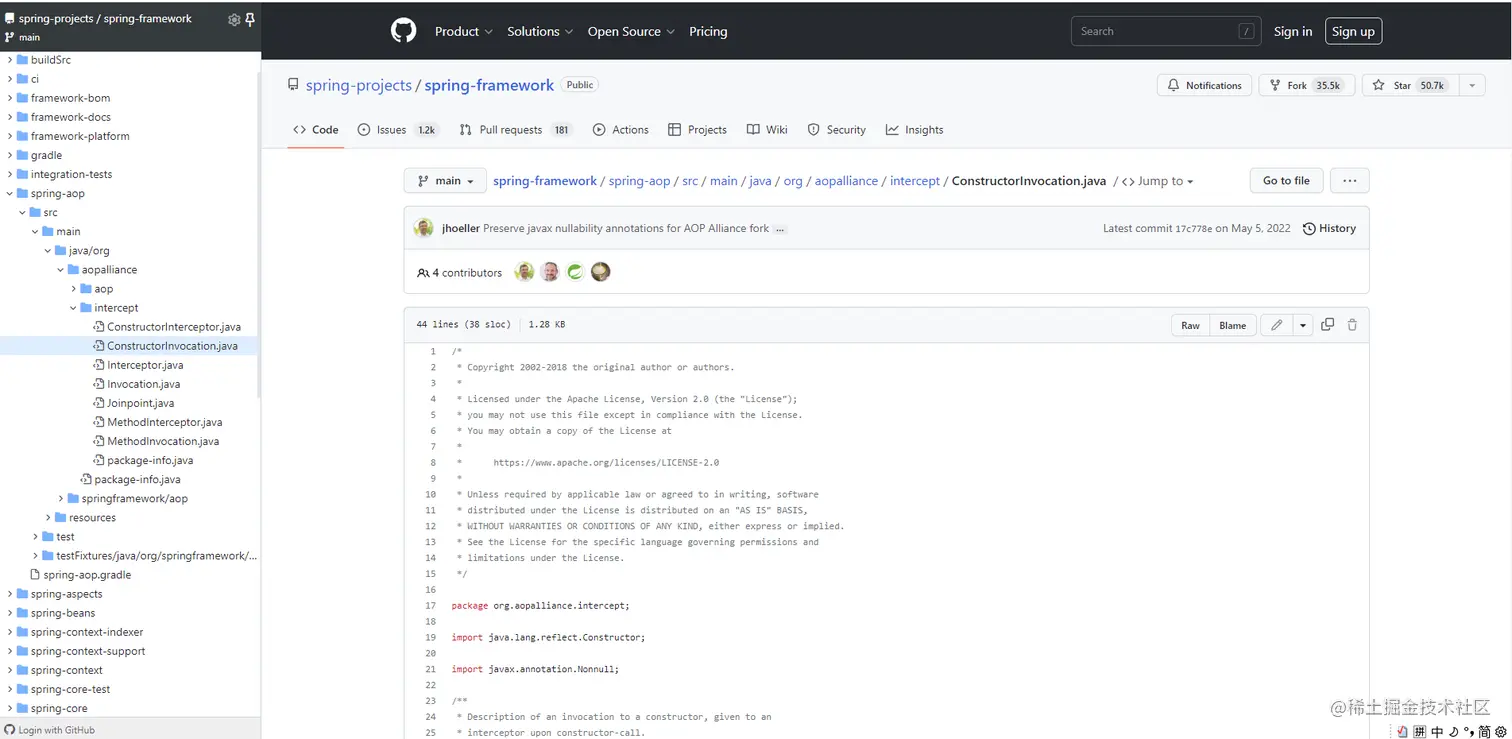The width and height of the screenshot is (1512, 739).
Task: Click the second contributor avatar
Action: [550, 272]
